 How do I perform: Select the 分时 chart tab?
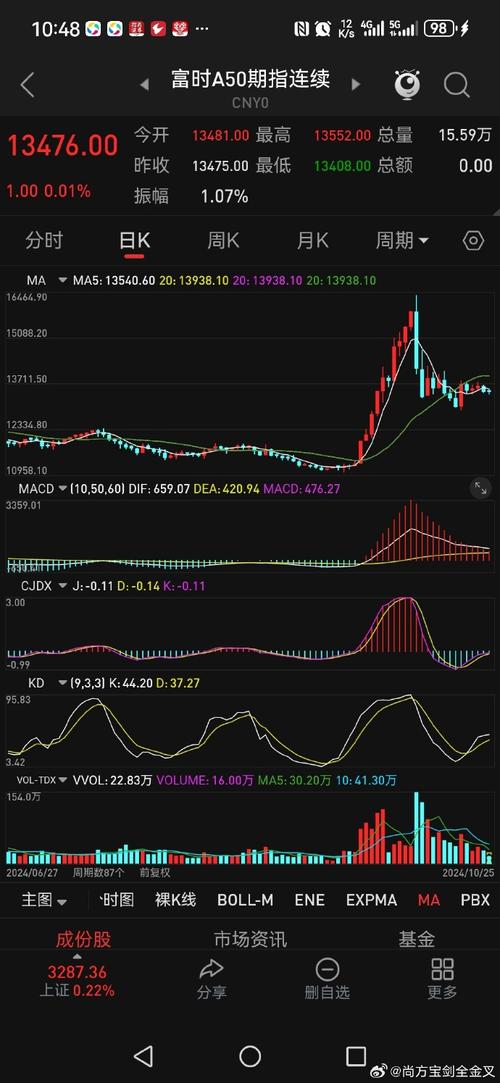click(x=44, y=240)
